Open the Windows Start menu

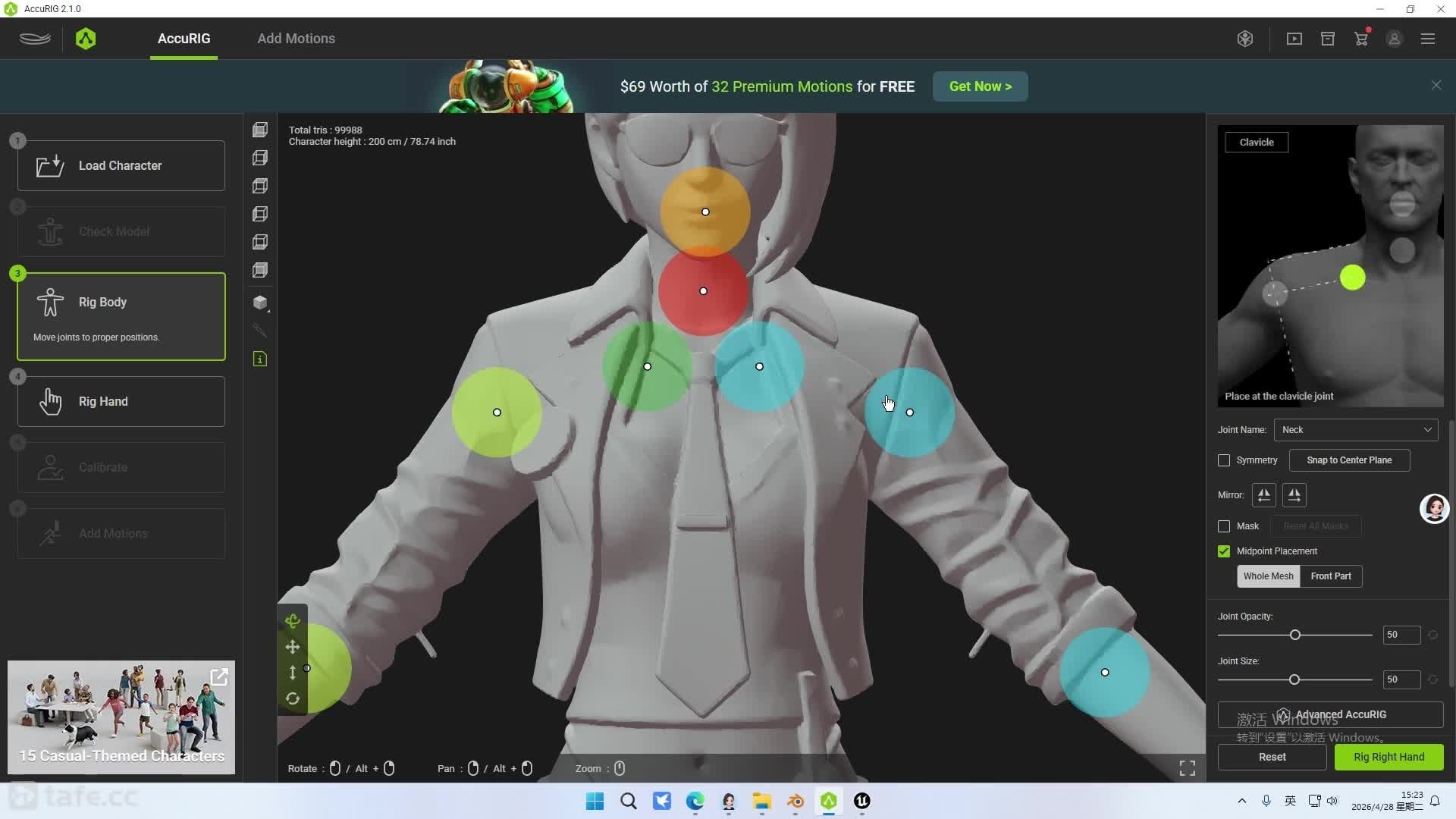tap(595, 801)
